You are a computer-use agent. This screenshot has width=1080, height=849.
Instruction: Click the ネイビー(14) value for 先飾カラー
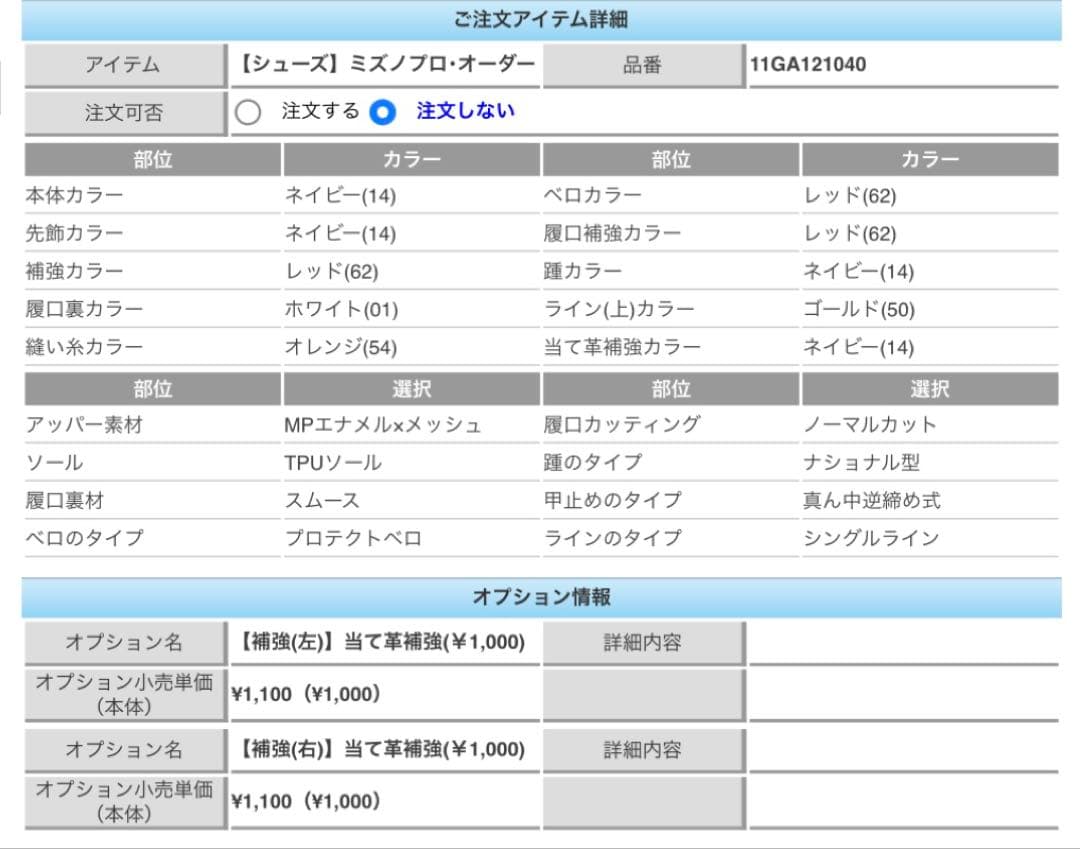point(341,234)
